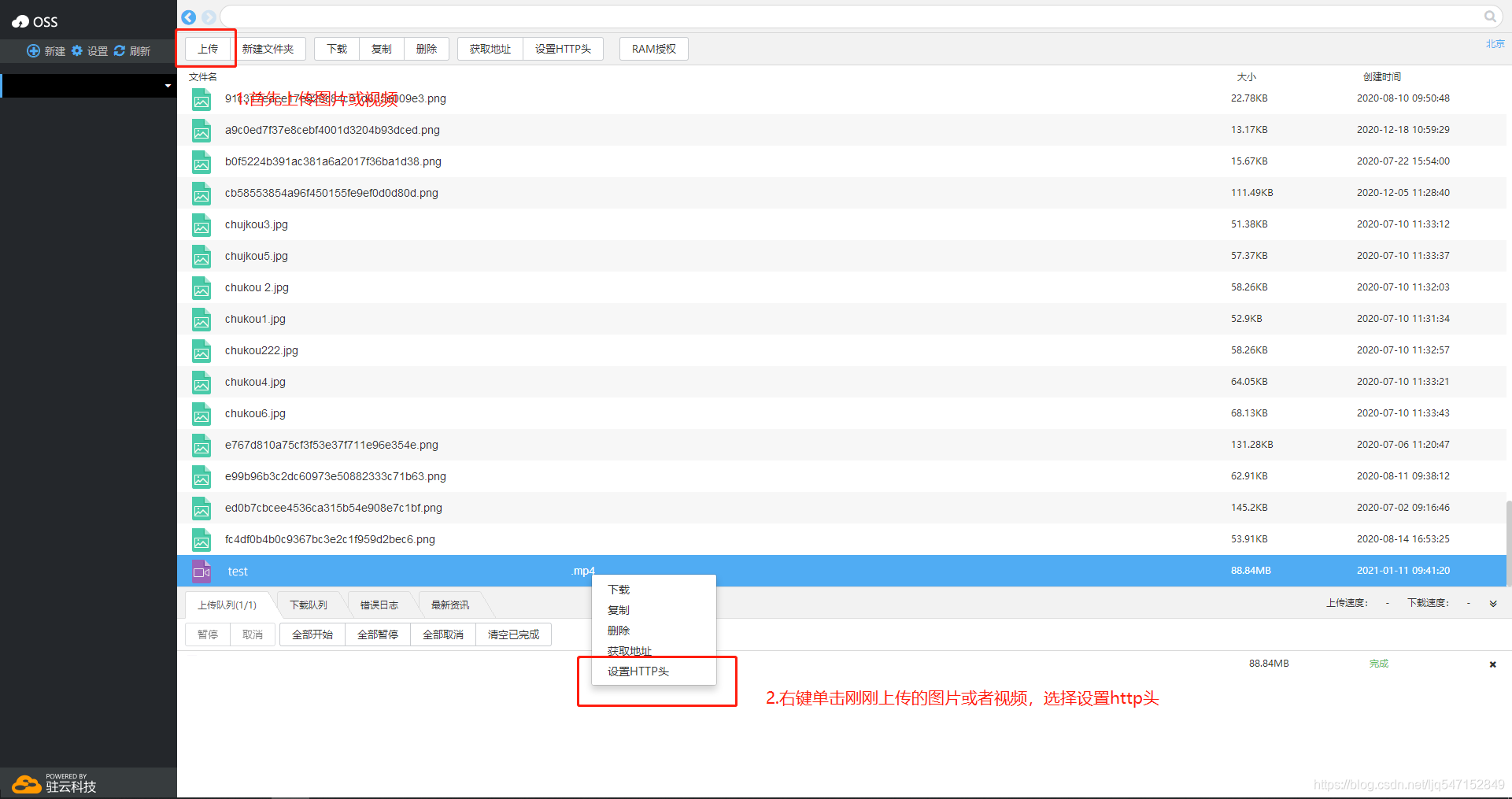Image resolution: width=1512 pixels, height=799 pixels.
Task: Select image icon of b0f5224b391ac381 png file
Action: pyautogui.click(x=201, y=162)
